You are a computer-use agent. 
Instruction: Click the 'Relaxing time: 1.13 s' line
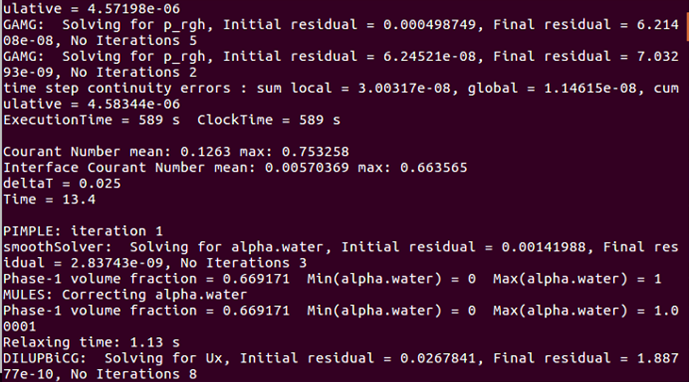[x=91, y=342]
